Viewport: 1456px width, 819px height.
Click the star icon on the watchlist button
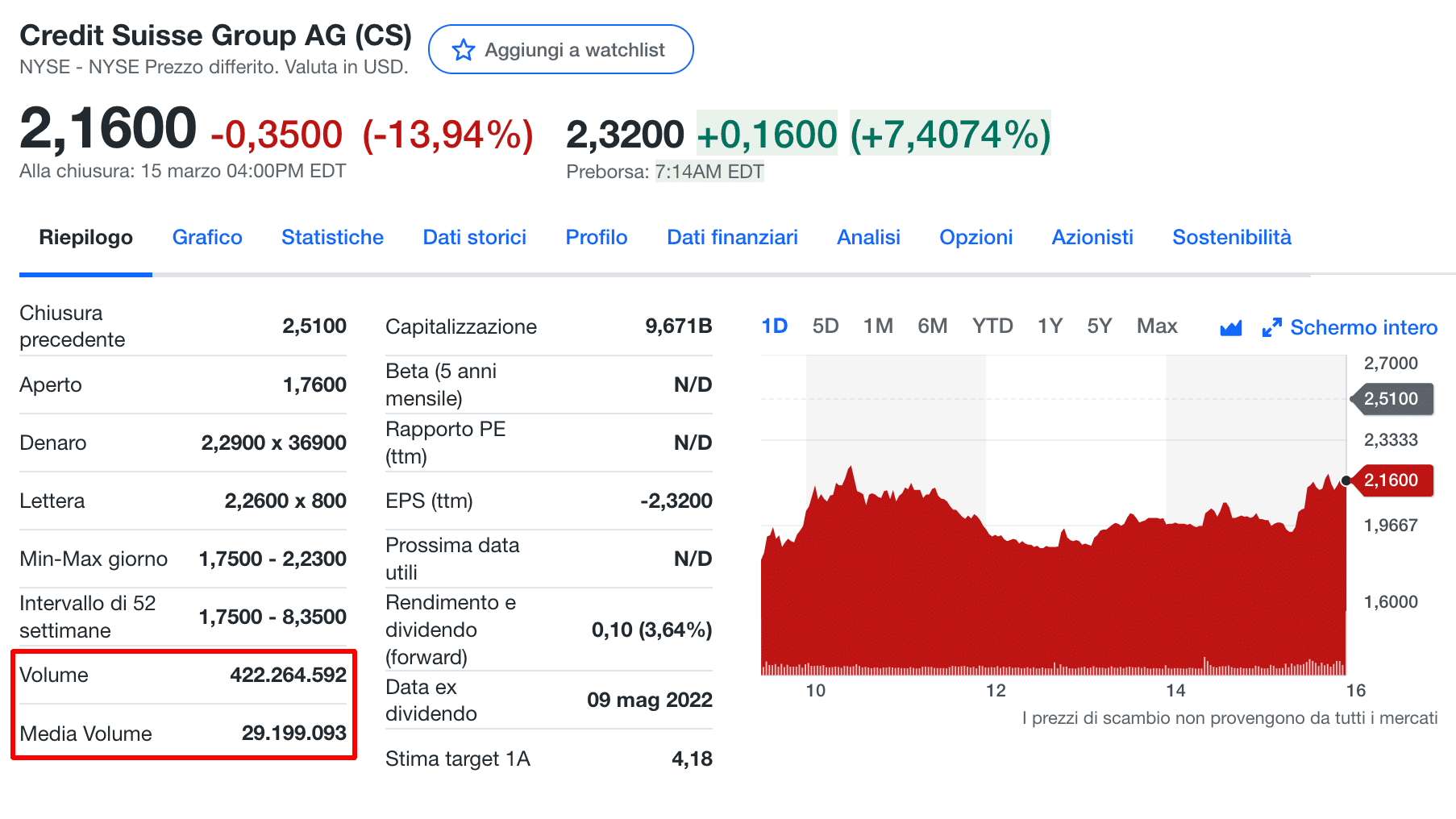coord(464,50)
